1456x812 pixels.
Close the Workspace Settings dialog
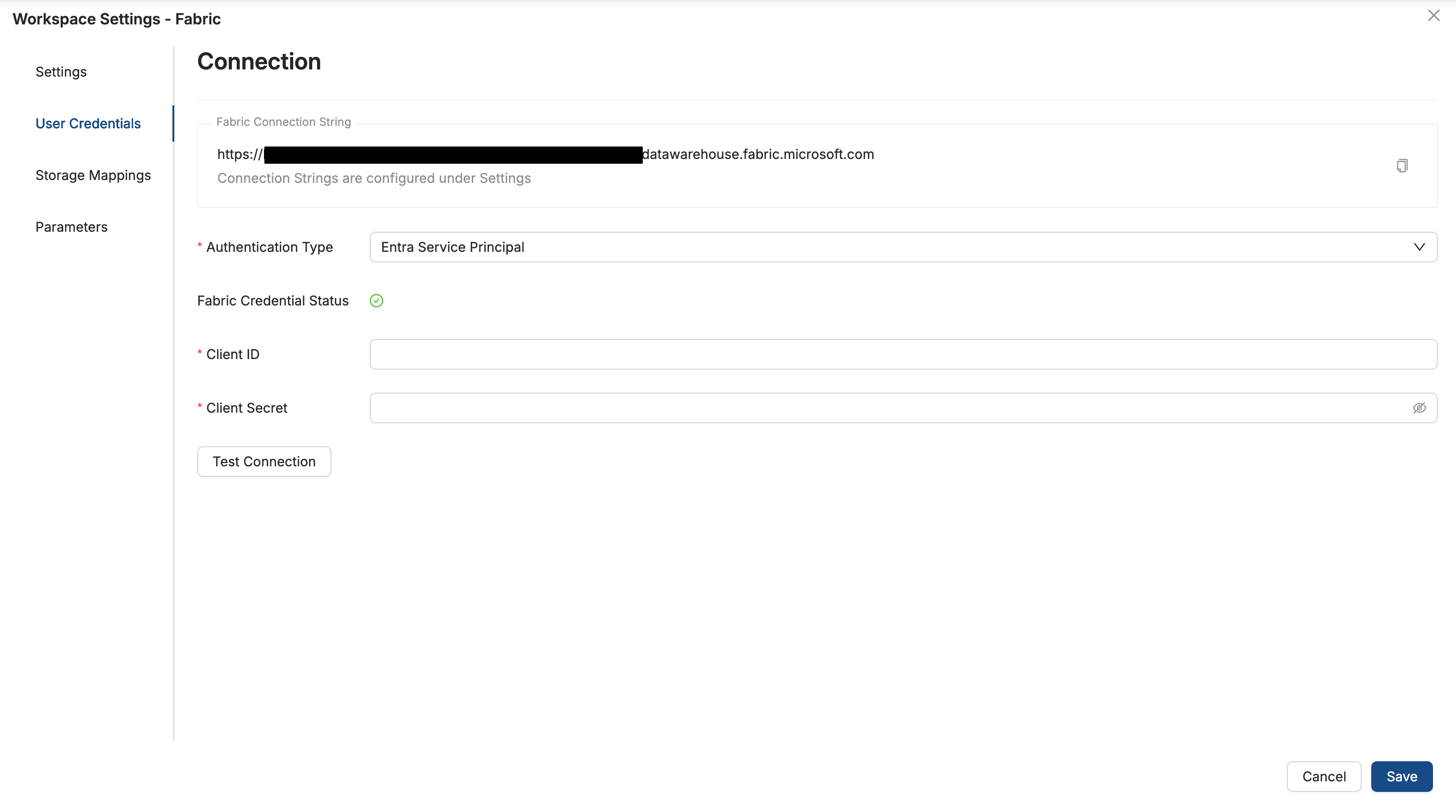pos(1433,16)
